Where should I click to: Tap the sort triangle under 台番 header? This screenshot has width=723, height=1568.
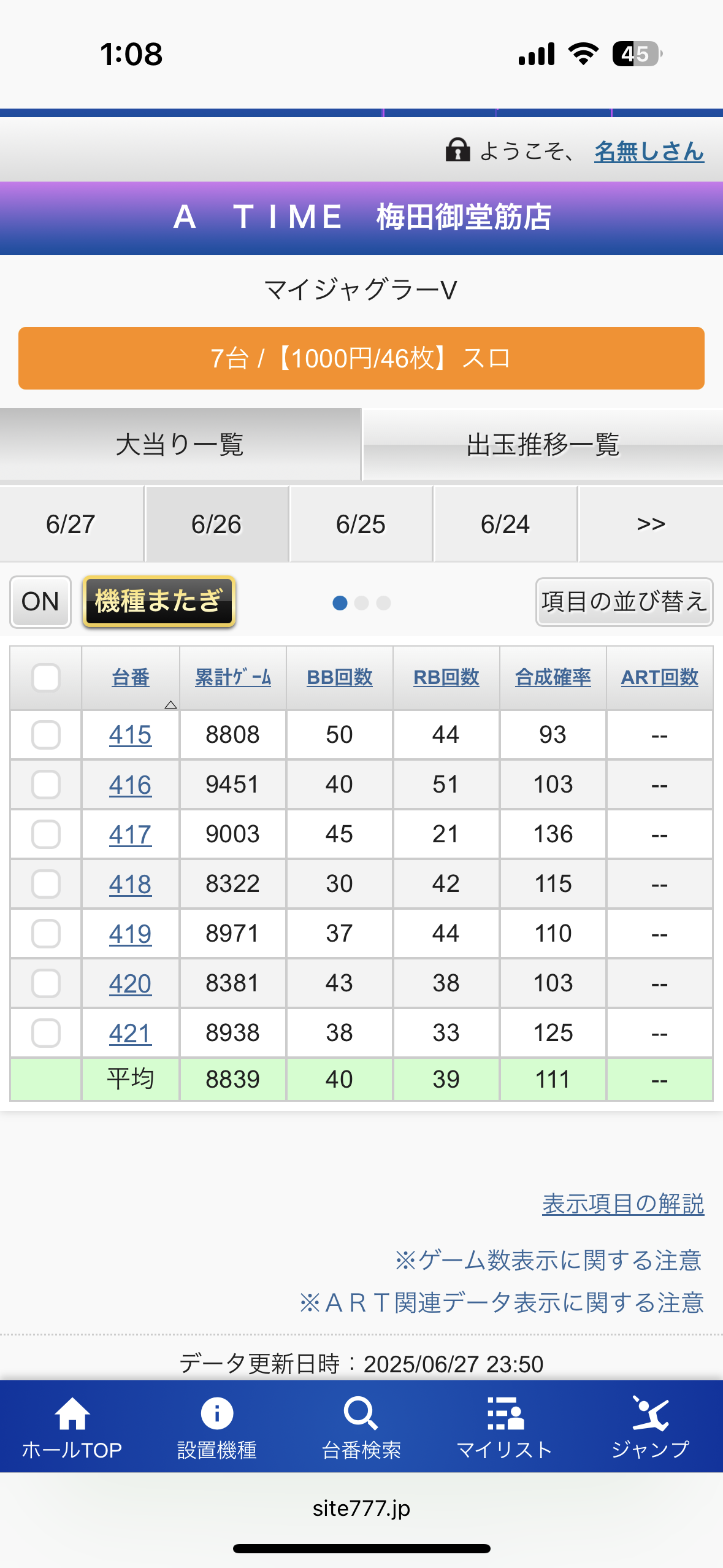pos(171,705)
